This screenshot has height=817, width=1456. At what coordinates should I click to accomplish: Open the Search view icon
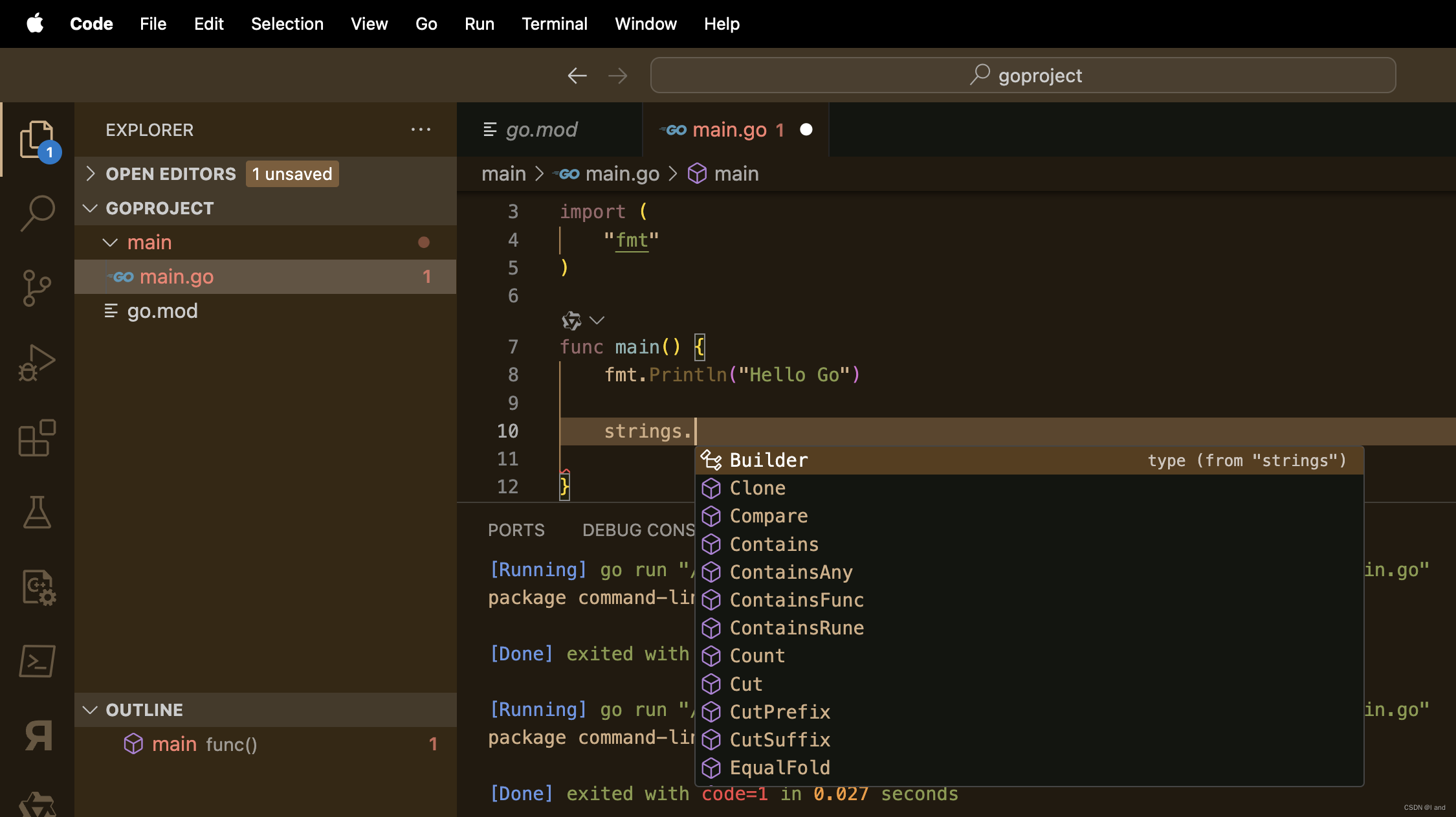click(x=38, y=213)
